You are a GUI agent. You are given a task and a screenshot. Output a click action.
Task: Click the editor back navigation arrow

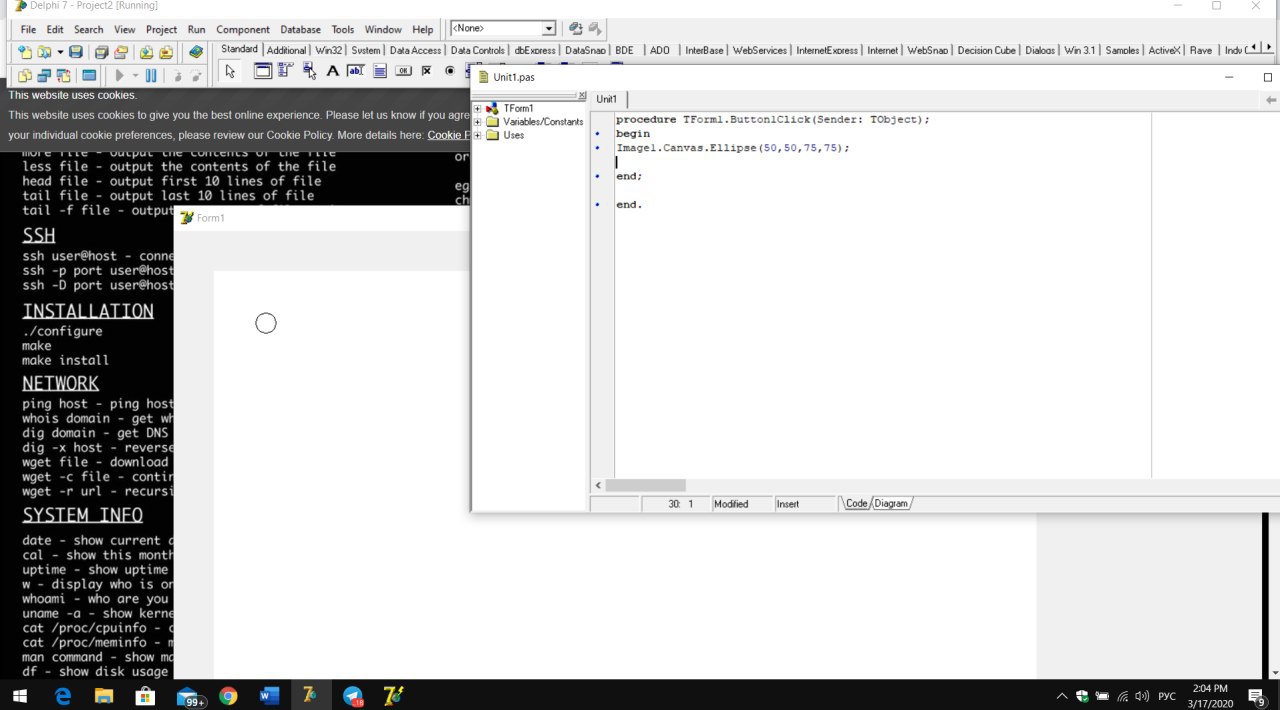coord(1271,100)
